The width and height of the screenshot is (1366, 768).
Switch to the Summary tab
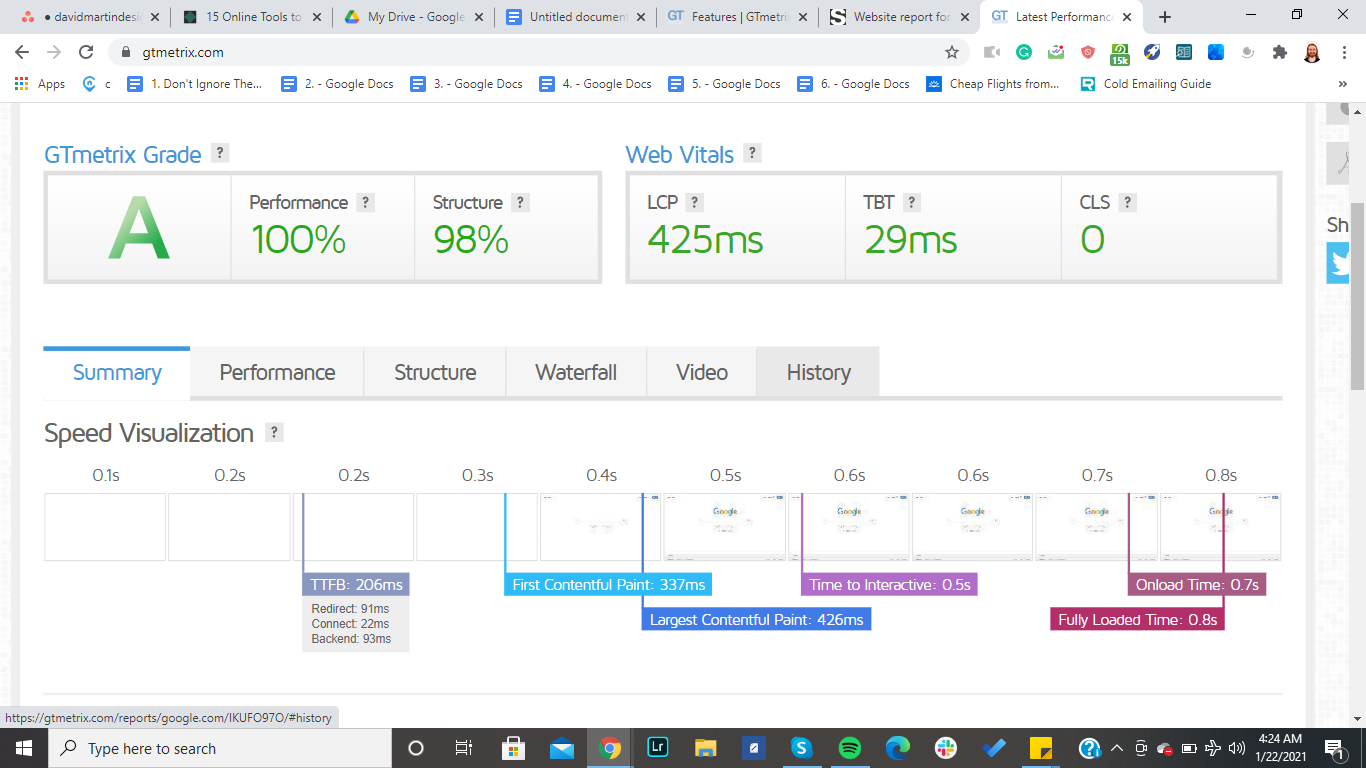pyautogui.click(x=117, y=373)
